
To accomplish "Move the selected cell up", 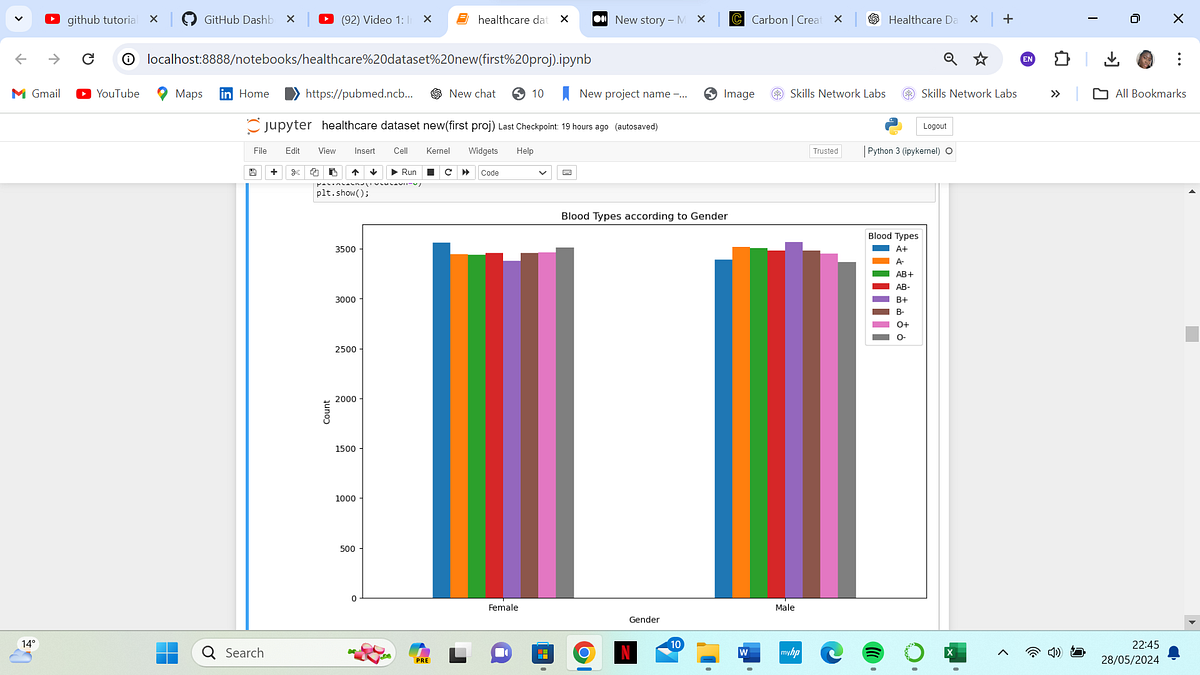I will click(x=355, y=172).
